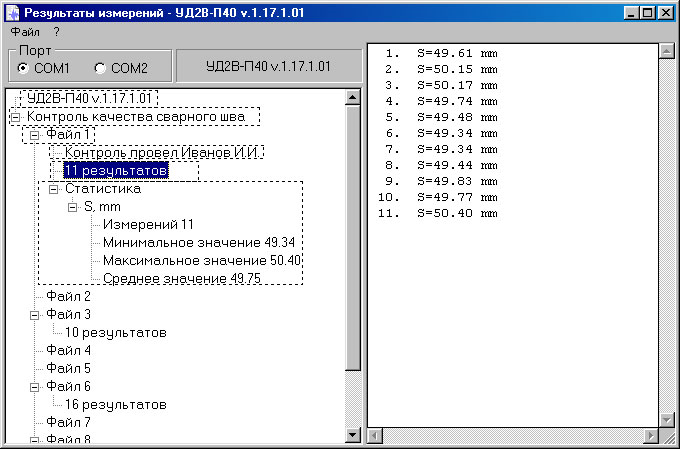Select the Файл 6 tree item
680x449 pixels.
tap(69, 386)
